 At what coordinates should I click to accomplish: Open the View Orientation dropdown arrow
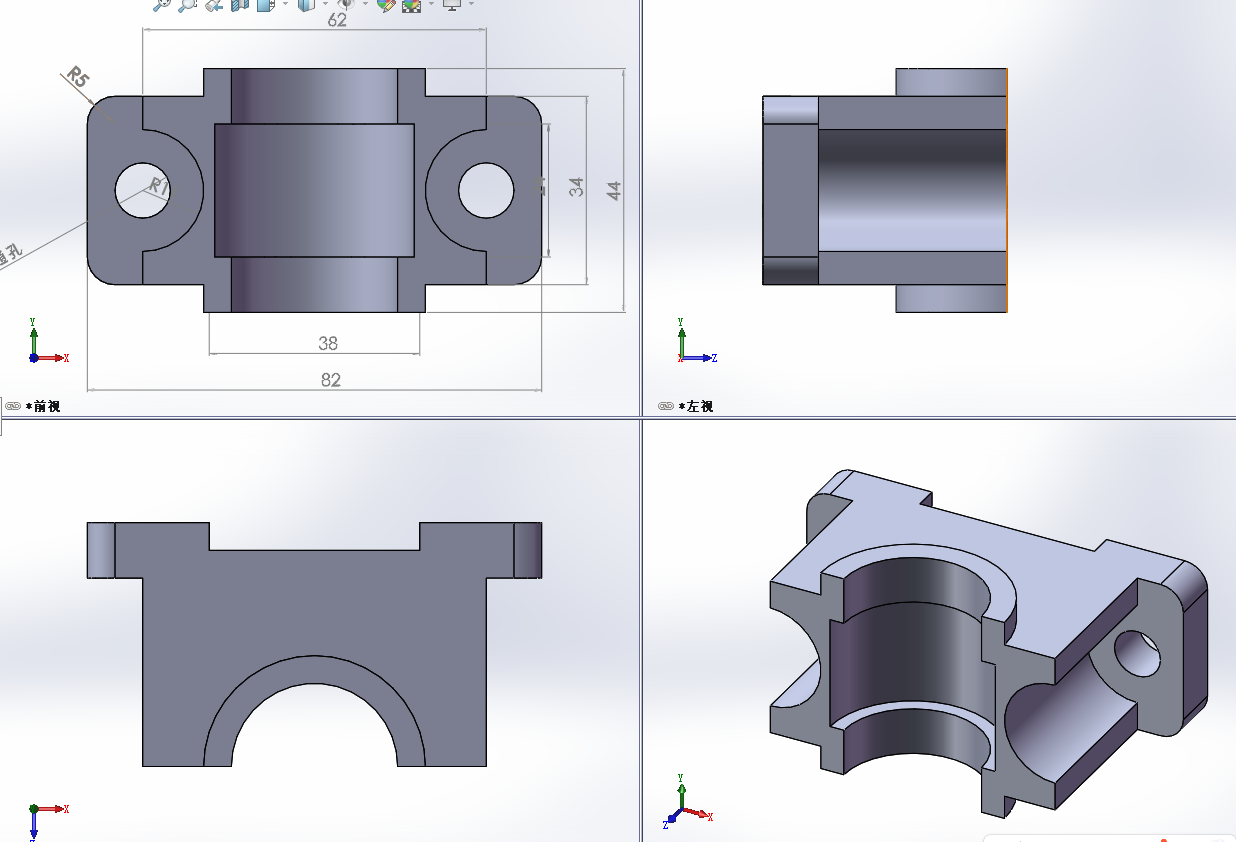285,4
